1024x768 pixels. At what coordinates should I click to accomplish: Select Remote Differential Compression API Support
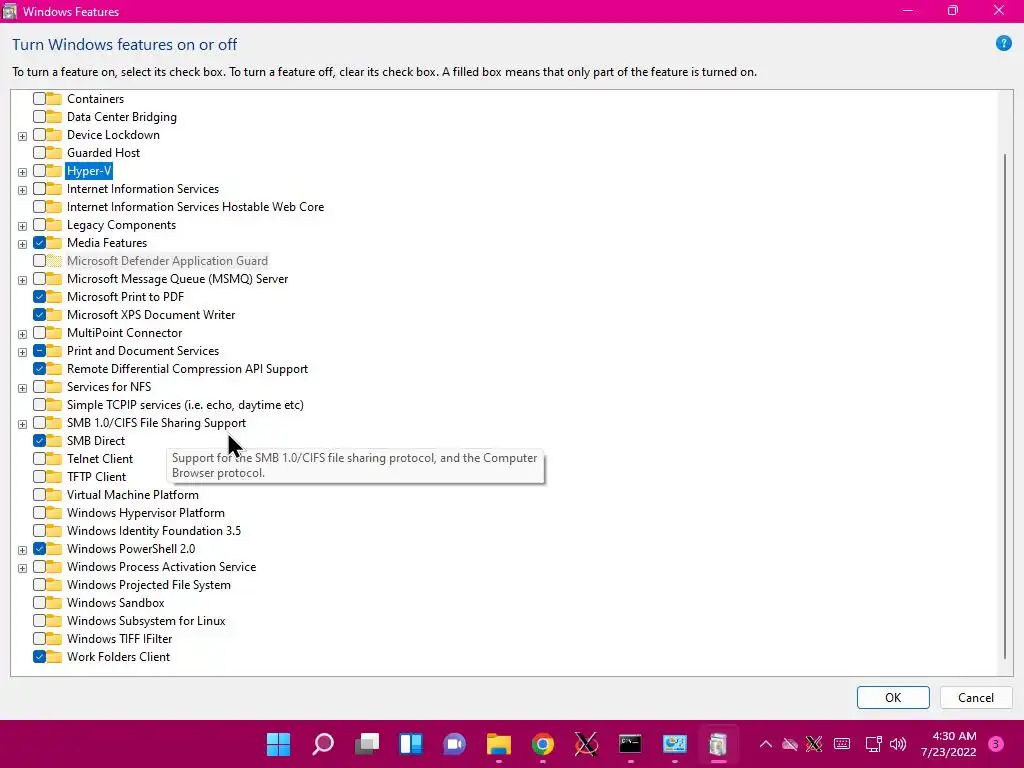coord(187,369)
